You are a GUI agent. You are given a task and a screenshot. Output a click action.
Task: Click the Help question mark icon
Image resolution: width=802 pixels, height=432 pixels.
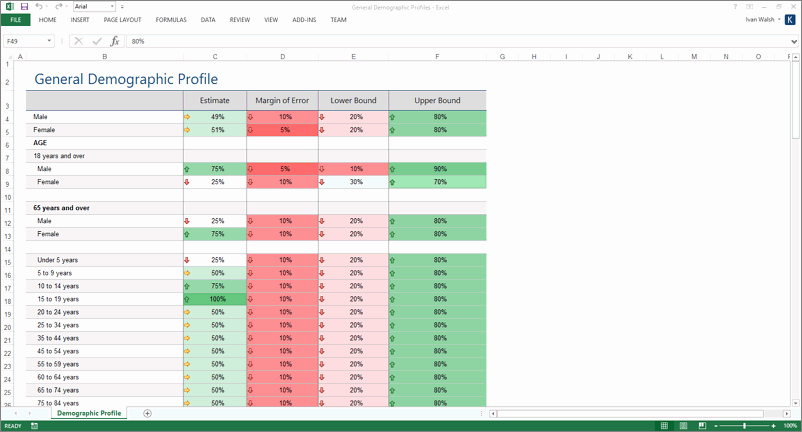pos(735,7)
